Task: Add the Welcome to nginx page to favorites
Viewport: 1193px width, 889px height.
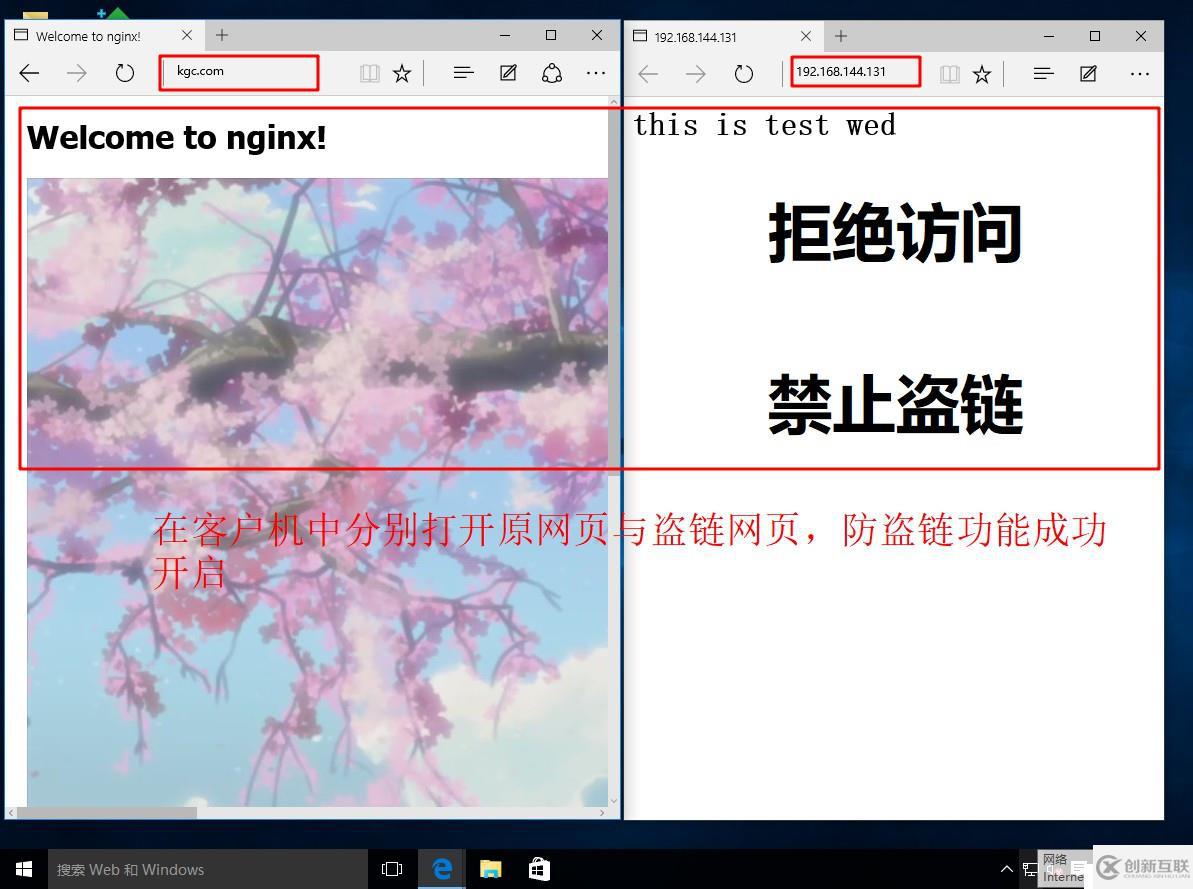Action: click(402, 72)
